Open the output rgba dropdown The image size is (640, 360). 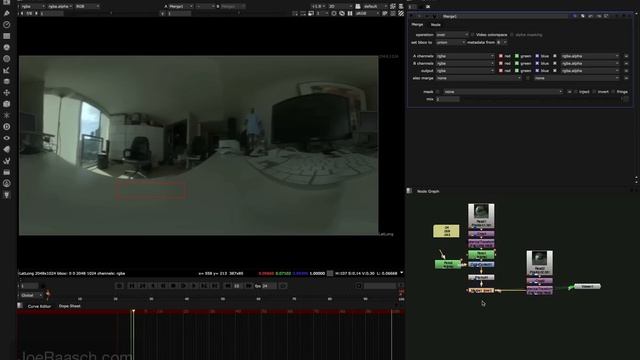[x=465, y=71]
